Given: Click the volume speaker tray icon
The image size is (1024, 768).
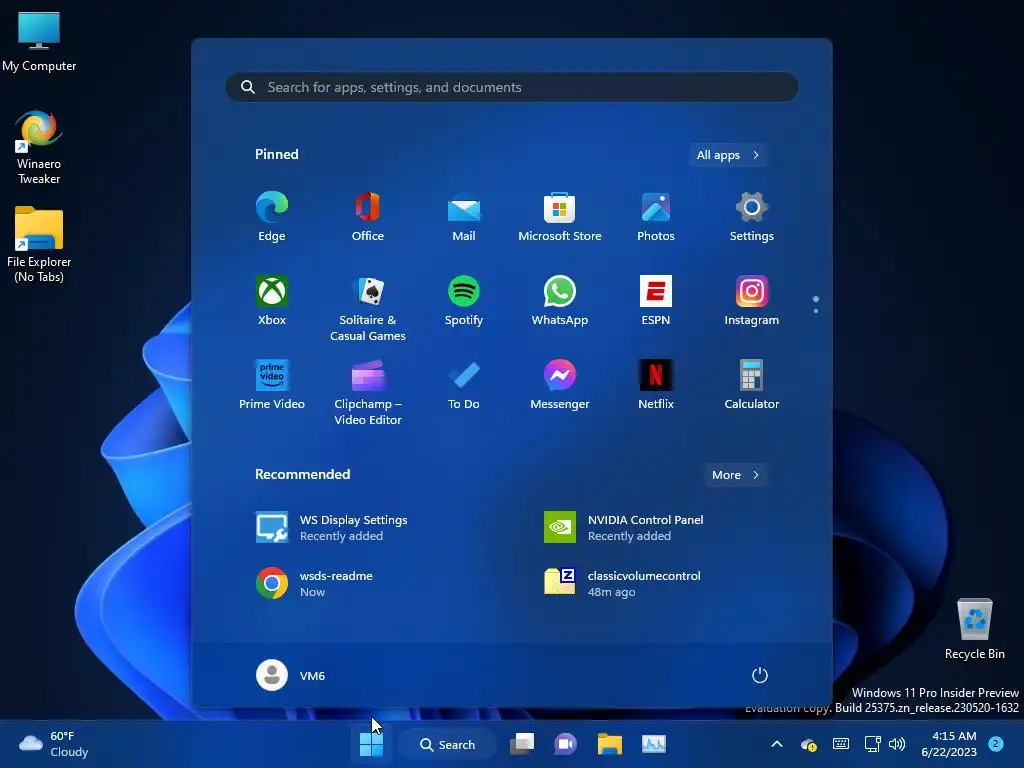Looking at the screenshot, I should [897, 744].
